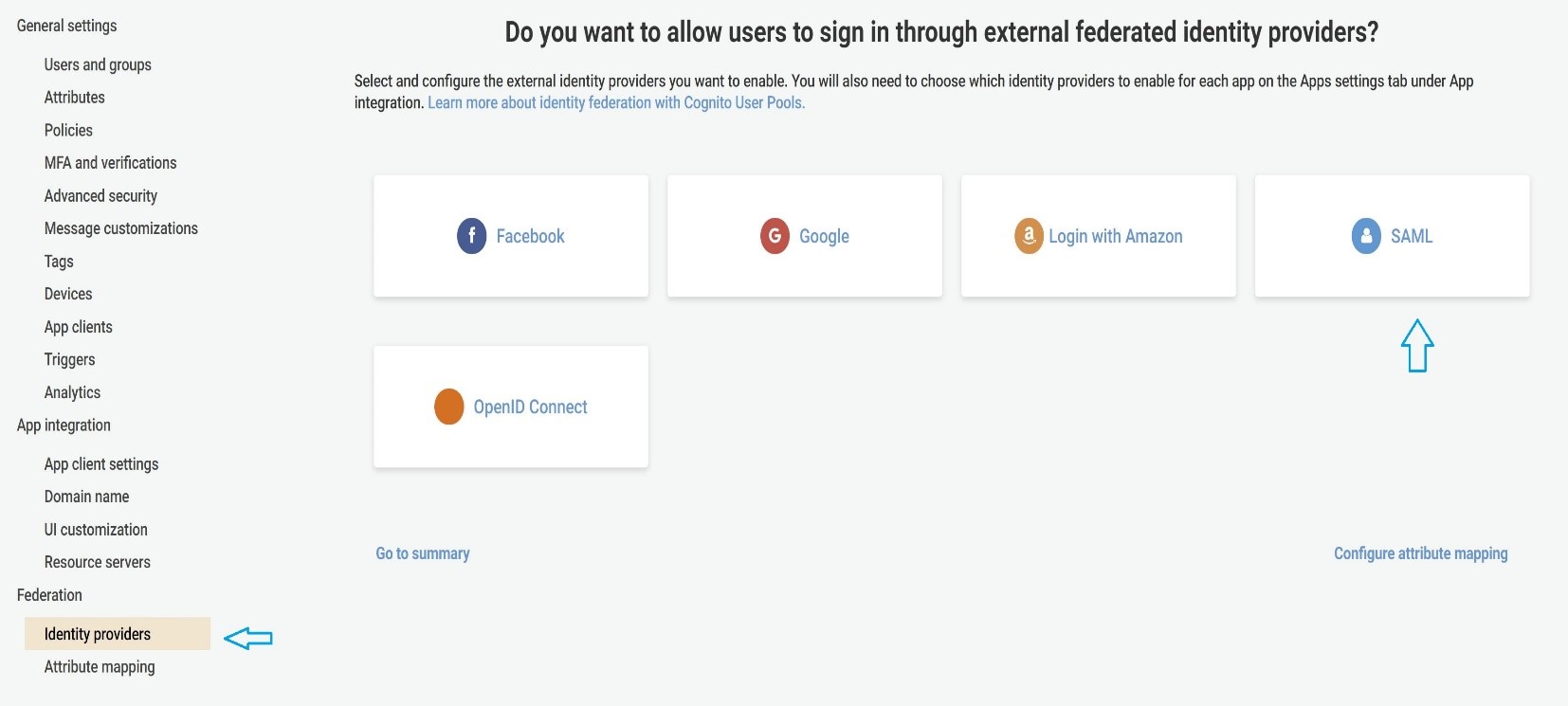Select Identity providers in sidebar
The width and height of the screenshot is (1568, 706).
coord(98,634)
